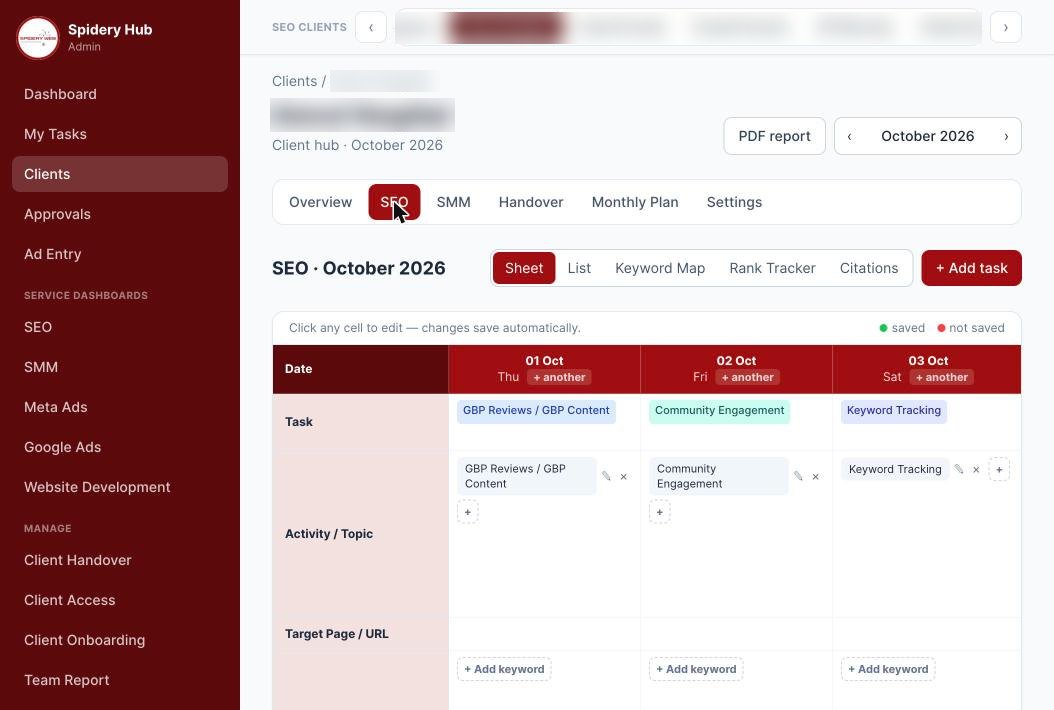This screenshot has height=710, width=1054.
Task: Switch to SEO client tab
Action: tap(394, 202)
